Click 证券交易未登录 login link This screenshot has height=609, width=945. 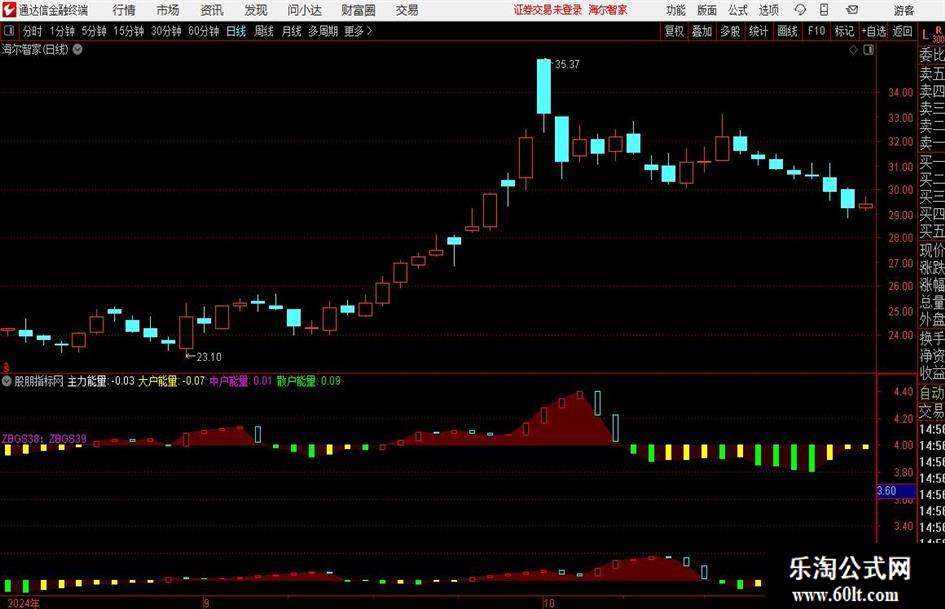[x=548, y=10]
